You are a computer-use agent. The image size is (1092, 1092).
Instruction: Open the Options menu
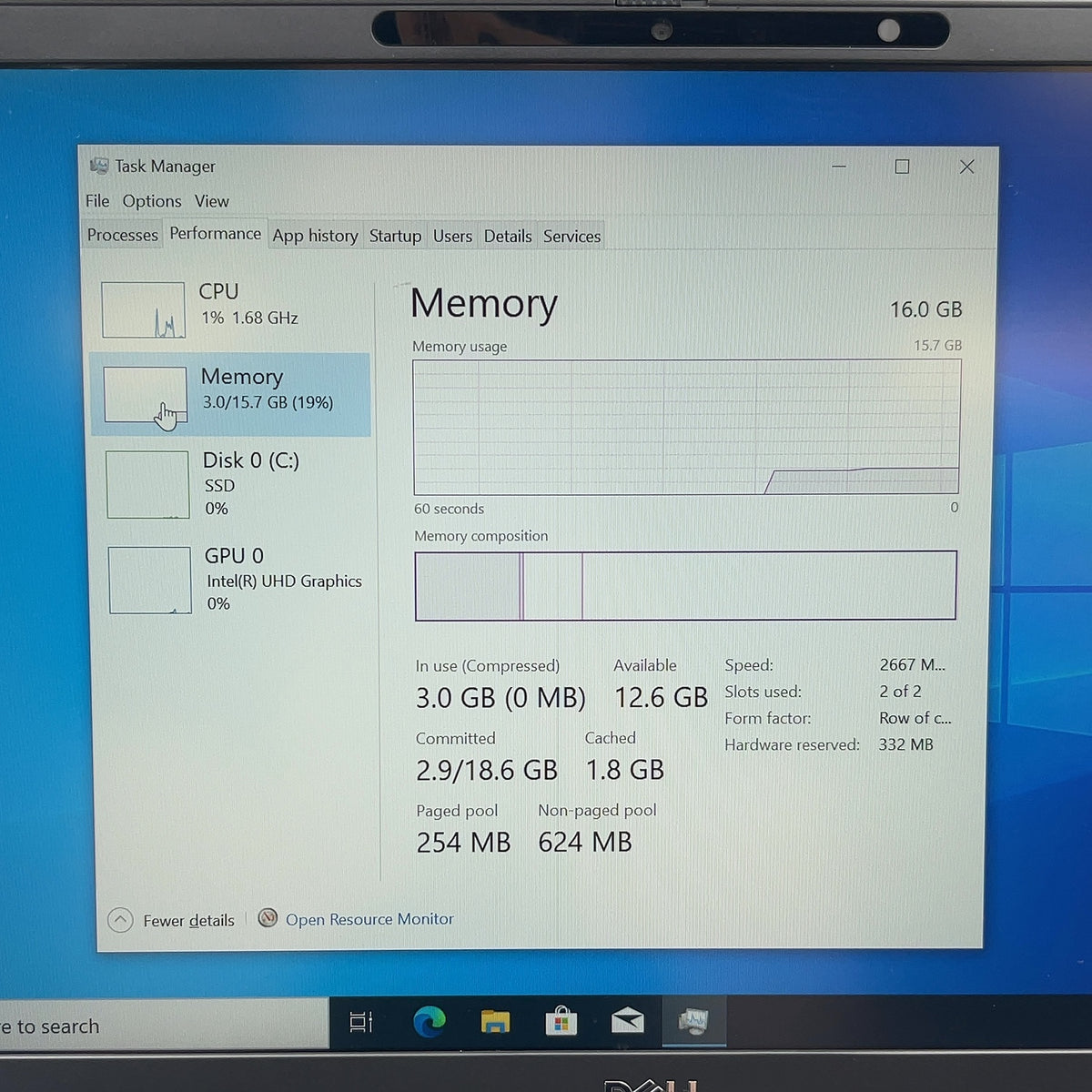point(152,201)
